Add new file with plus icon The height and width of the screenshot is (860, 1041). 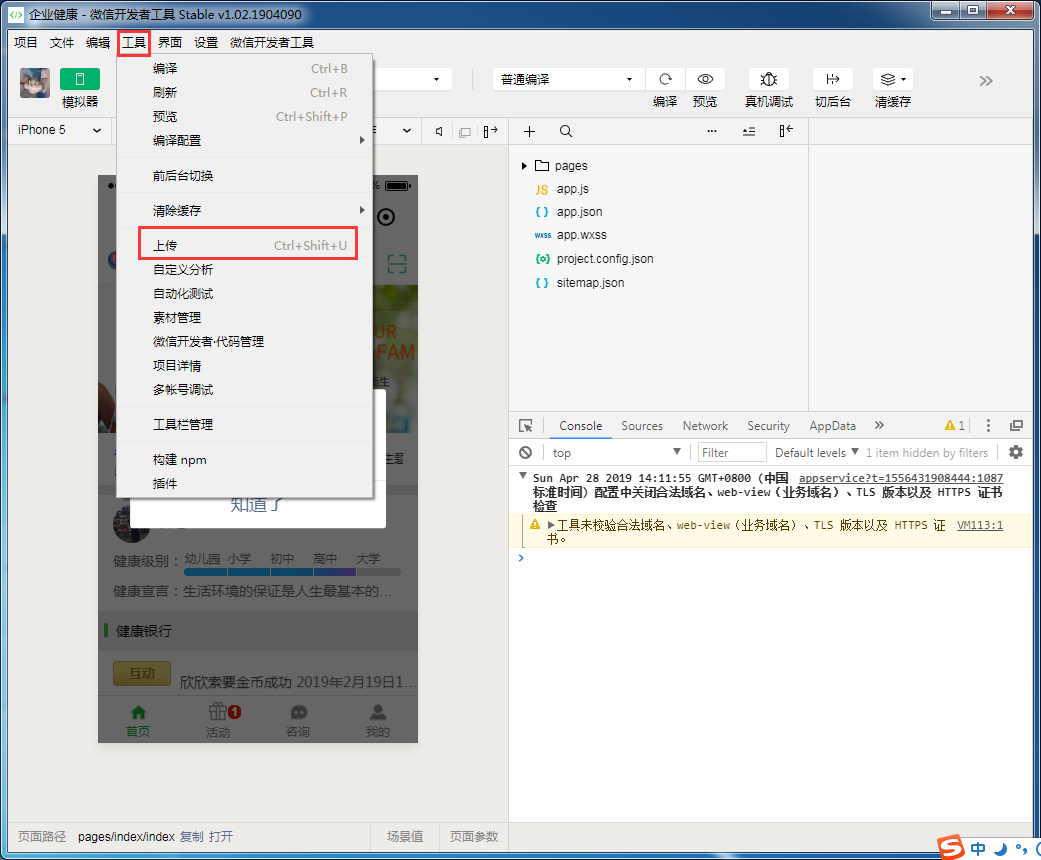(x=529, y=131)
